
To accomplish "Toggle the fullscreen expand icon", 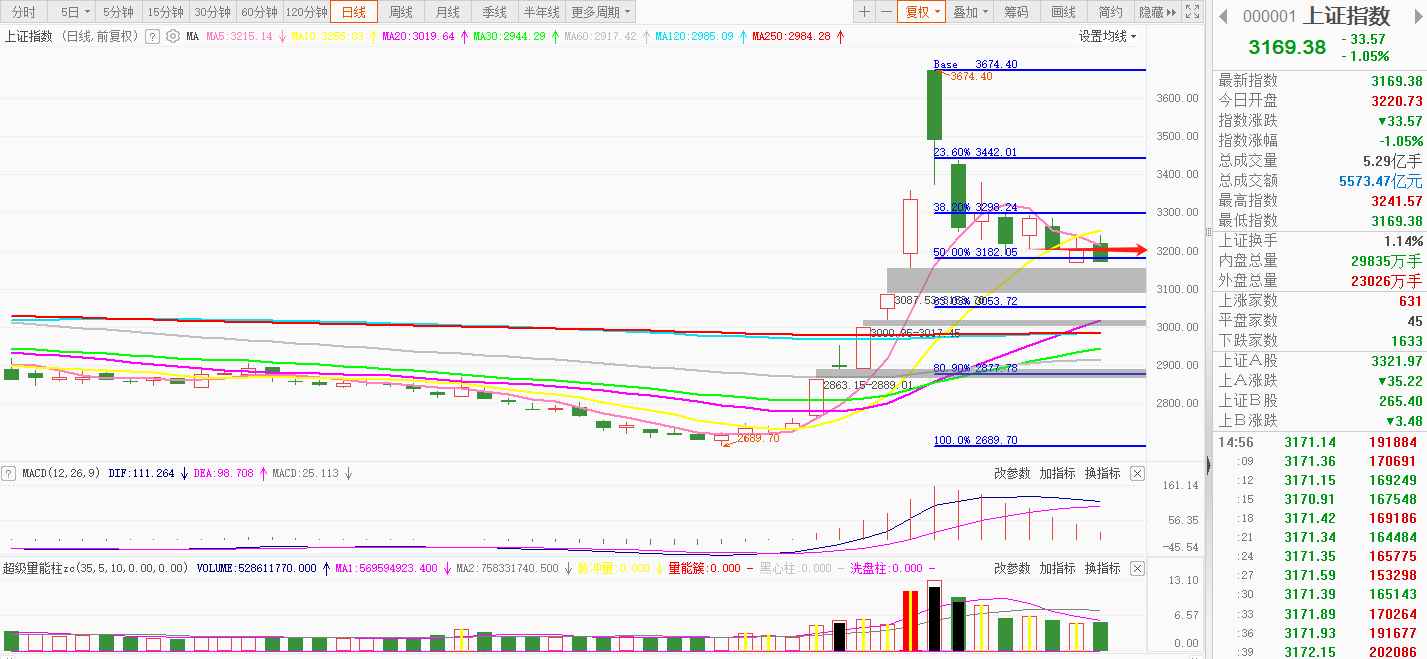I will pos(1191,12).
